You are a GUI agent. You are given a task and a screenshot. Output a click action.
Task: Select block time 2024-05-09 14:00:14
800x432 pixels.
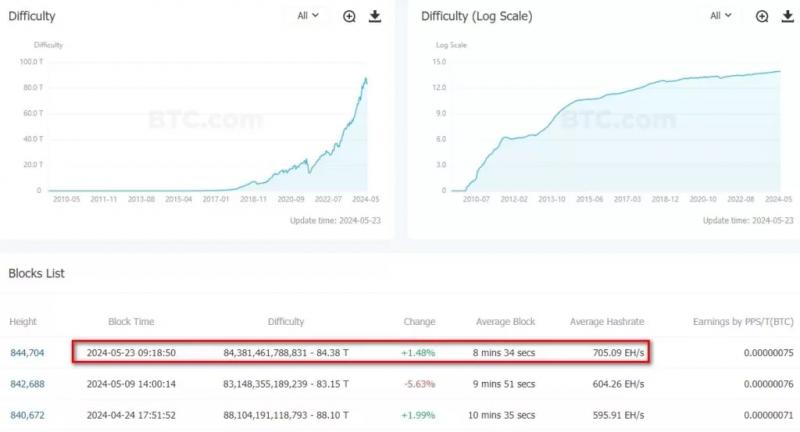(131, 384)
